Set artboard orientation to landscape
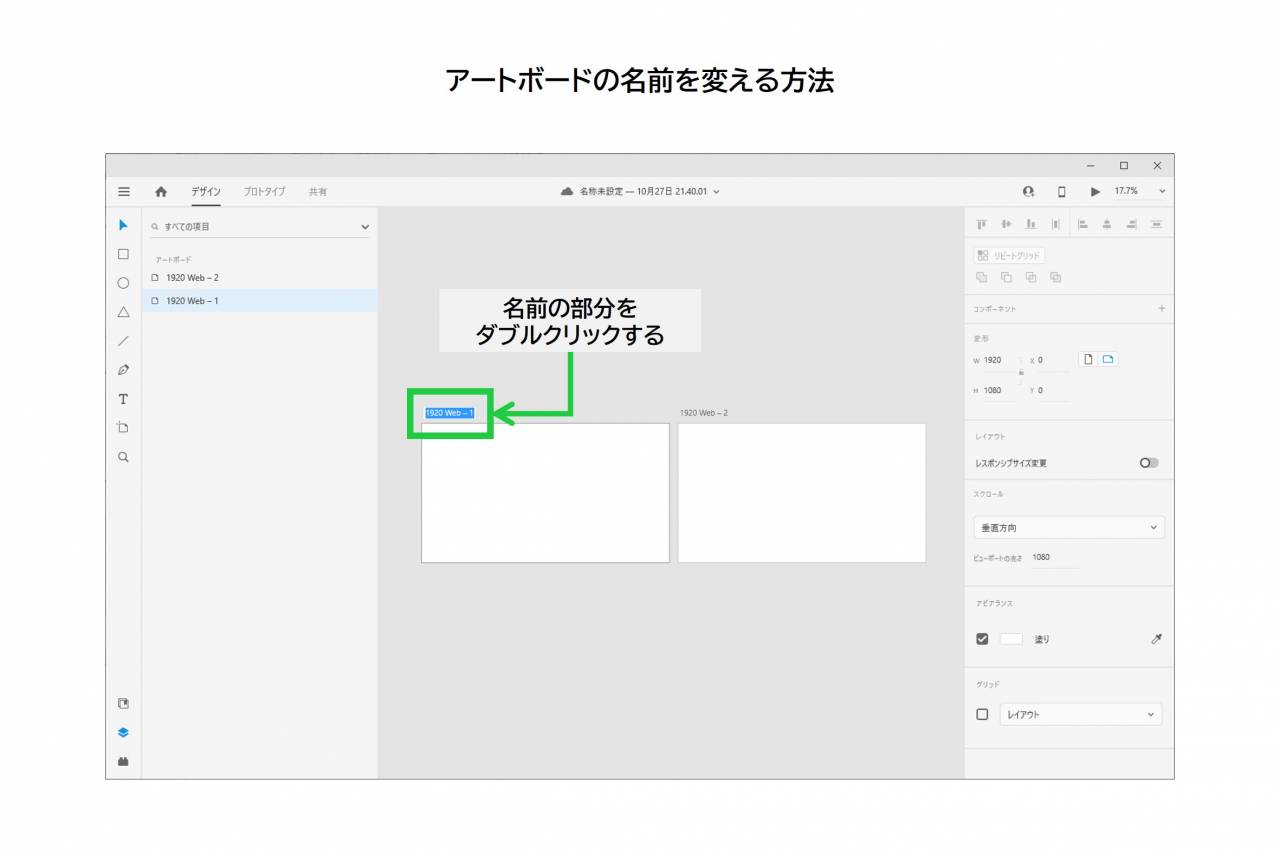This screenshot has width=1280, height=851. pyautogui.click(x=1108, y=359)
